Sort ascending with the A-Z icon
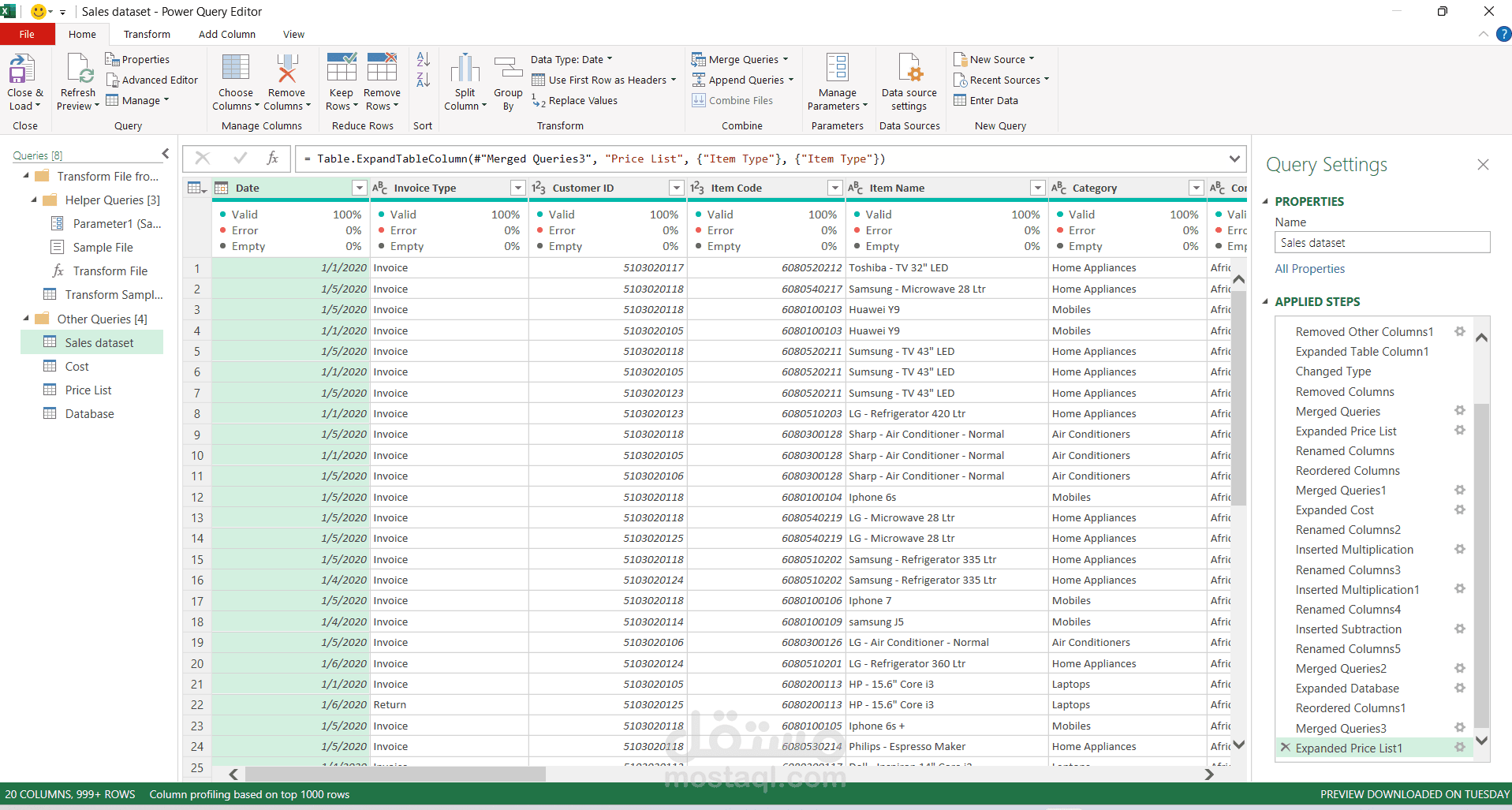 pyautogui.click(x=424, y=59)
